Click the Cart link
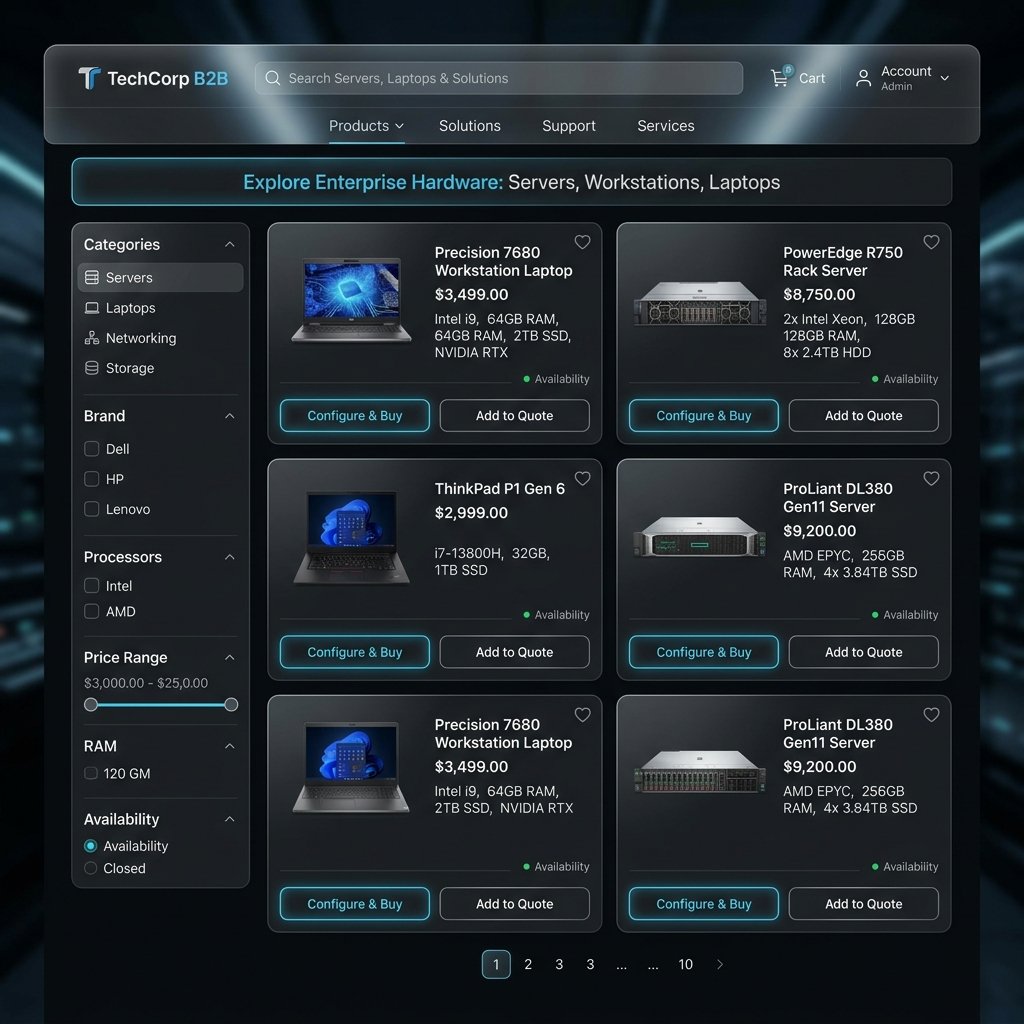Screen dimensions: 1024x1024 (812, 78)
